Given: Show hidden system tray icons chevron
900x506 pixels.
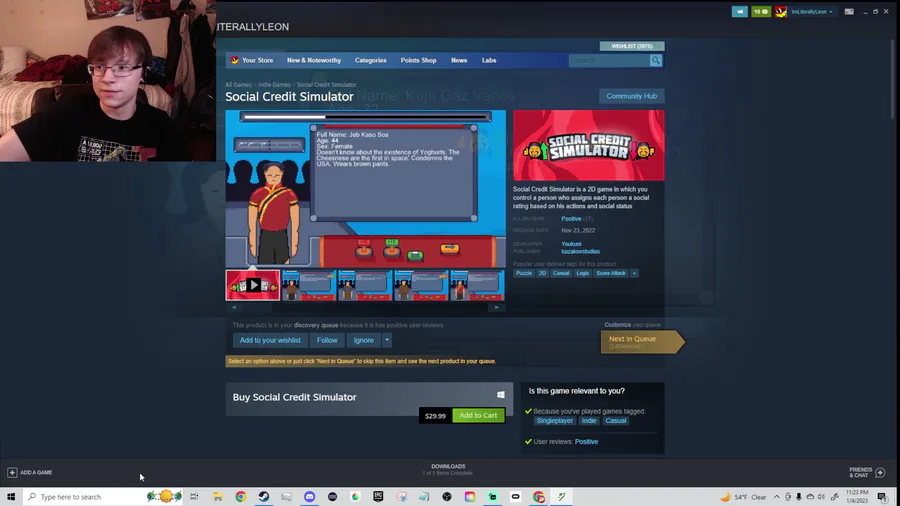Looking at the screenshot, I should coord(776,497).
